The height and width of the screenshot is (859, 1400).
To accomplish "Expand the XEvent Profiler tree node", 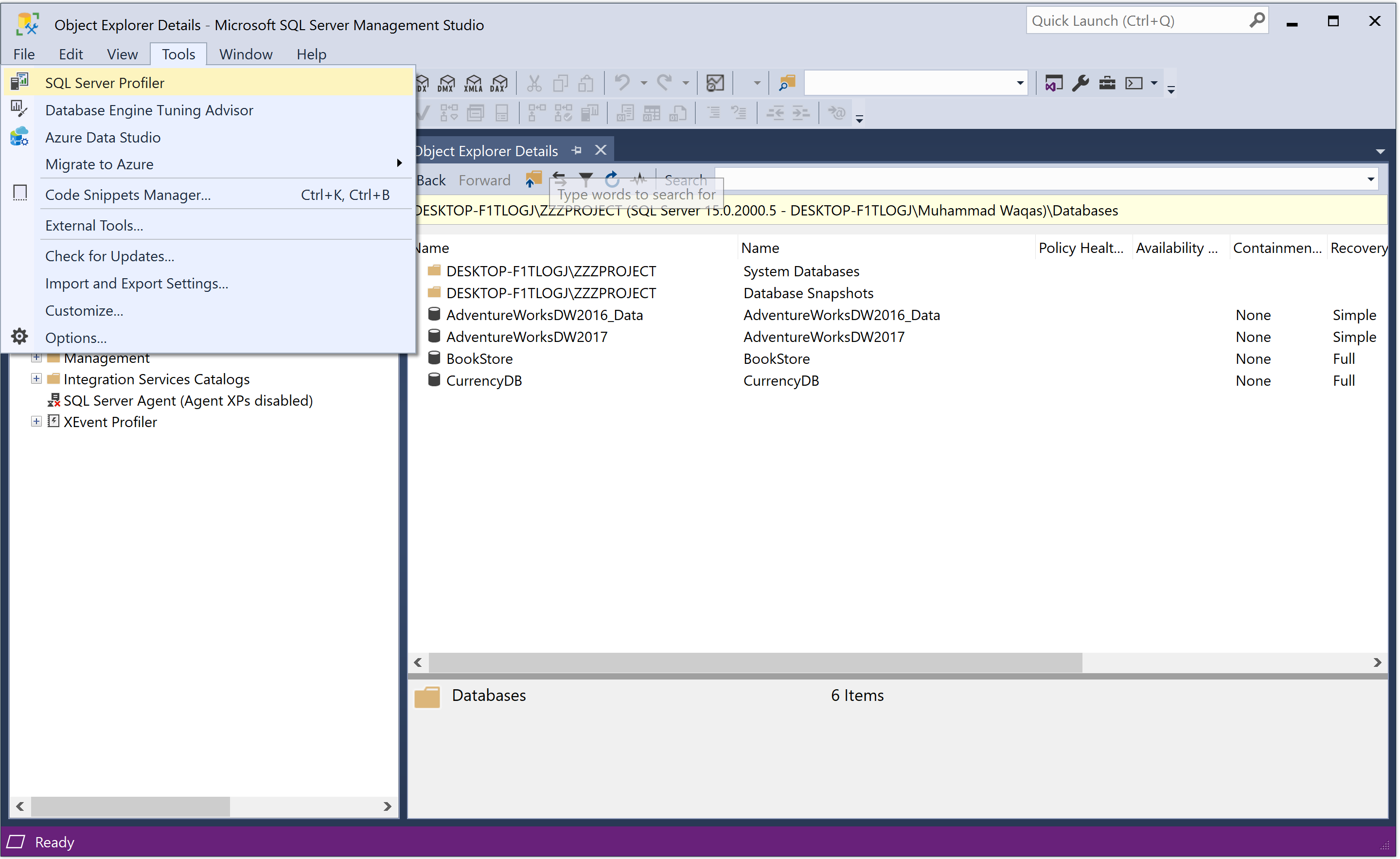I will (x=36, y=422).
